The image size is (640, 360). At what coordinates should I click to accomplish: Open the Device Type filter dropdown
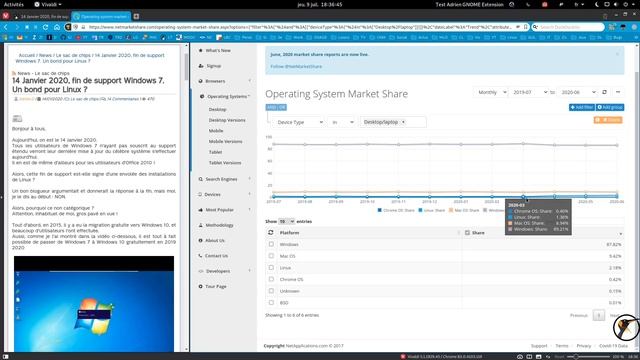pyautogui.click(x=300, y=122)
